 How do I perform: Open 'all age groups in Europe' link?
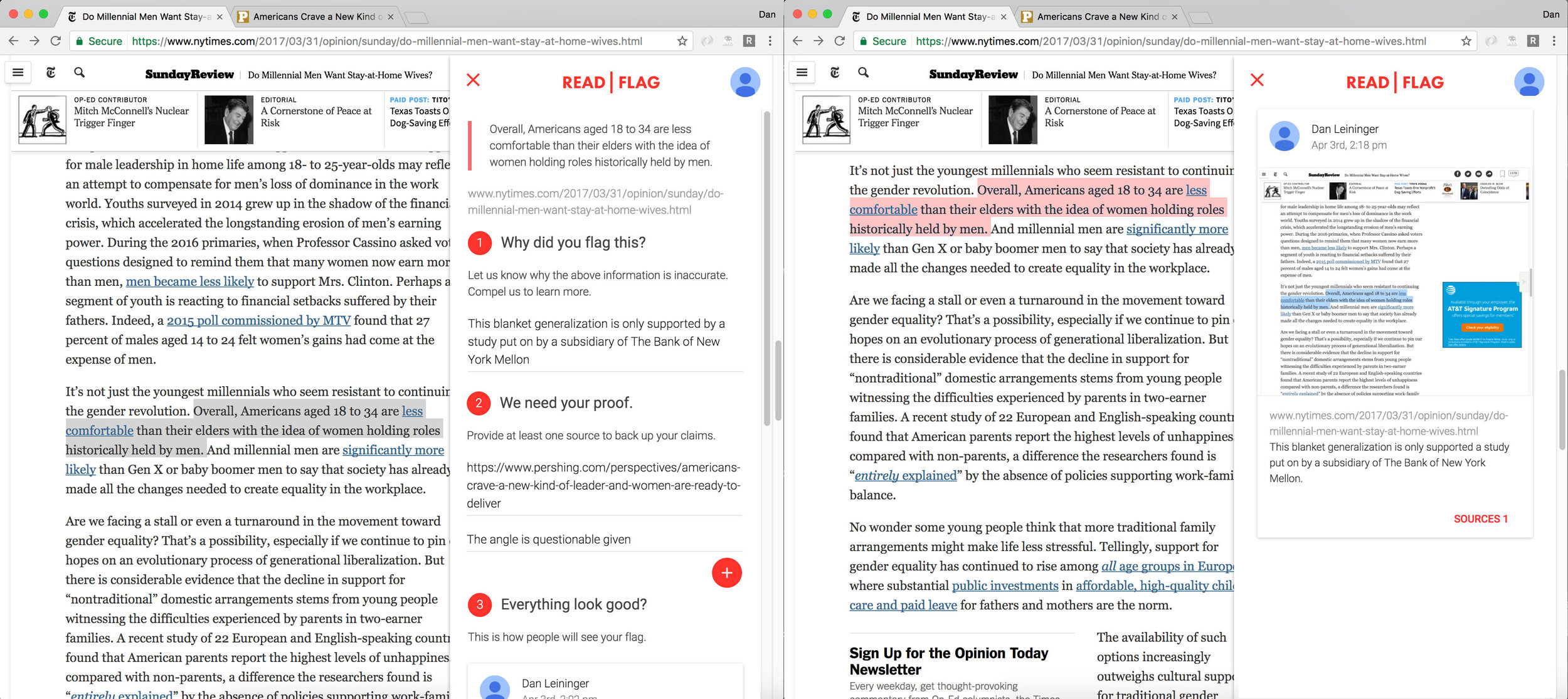pos(1167,566)
